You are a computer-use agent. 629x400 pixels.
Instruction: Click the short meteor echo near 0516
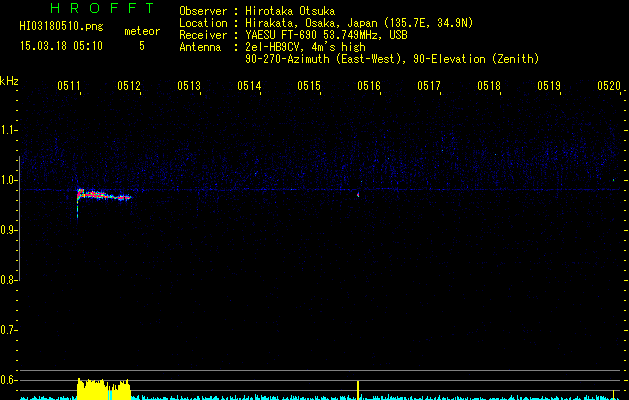[x=358, y=195]
